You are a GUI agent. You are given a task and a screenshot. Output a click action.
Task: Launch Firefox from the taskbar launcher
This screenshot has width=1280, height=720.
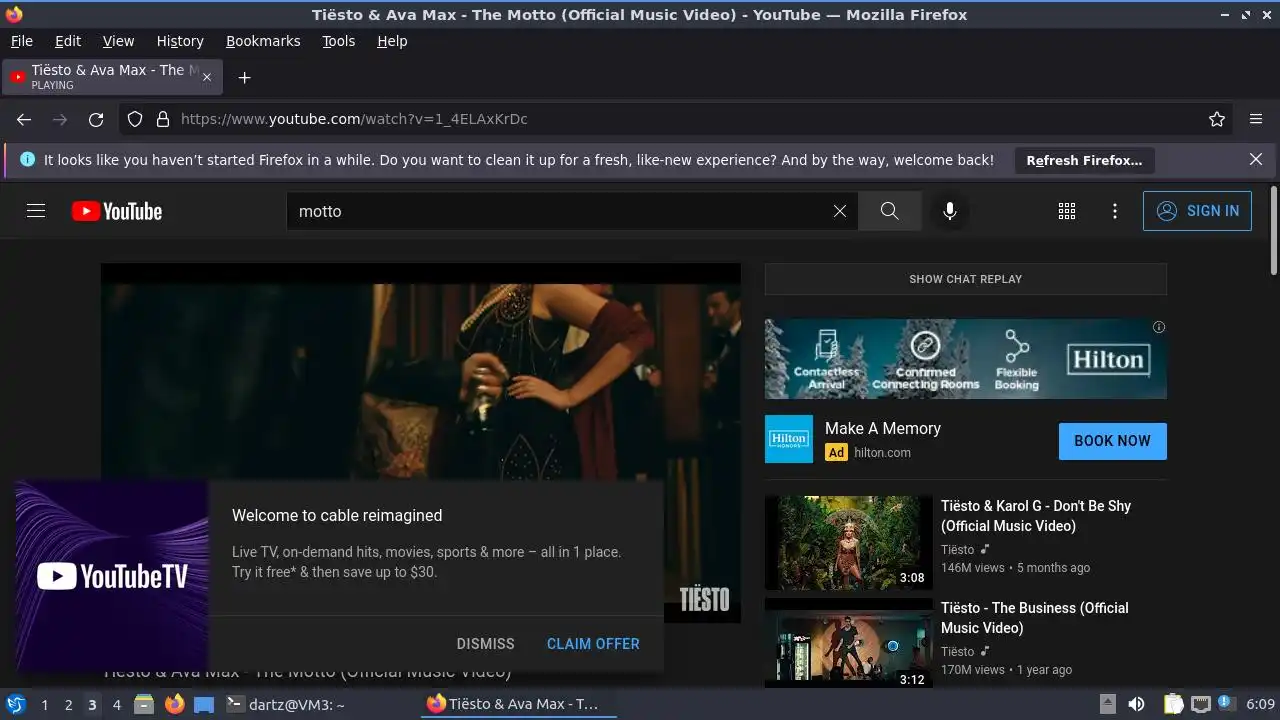174,704
